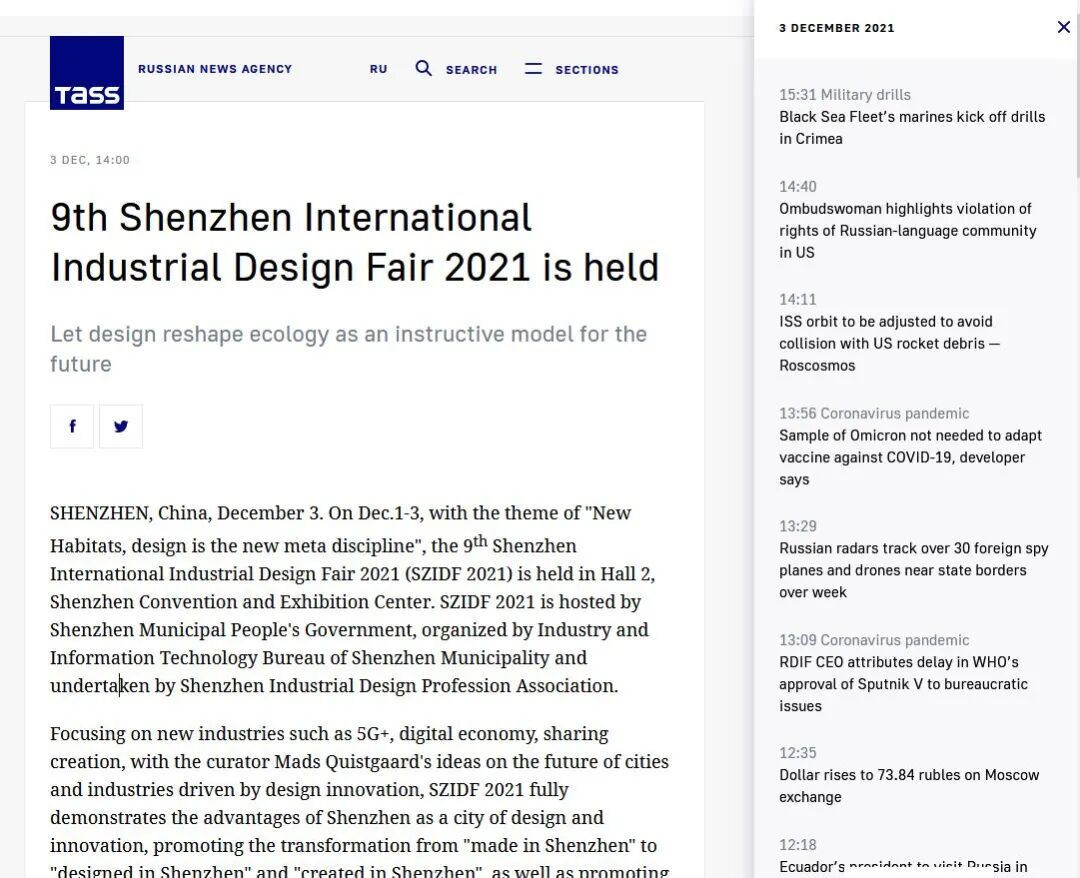Open RDIF CEO Sputnik V story

[x=904, y=684]
